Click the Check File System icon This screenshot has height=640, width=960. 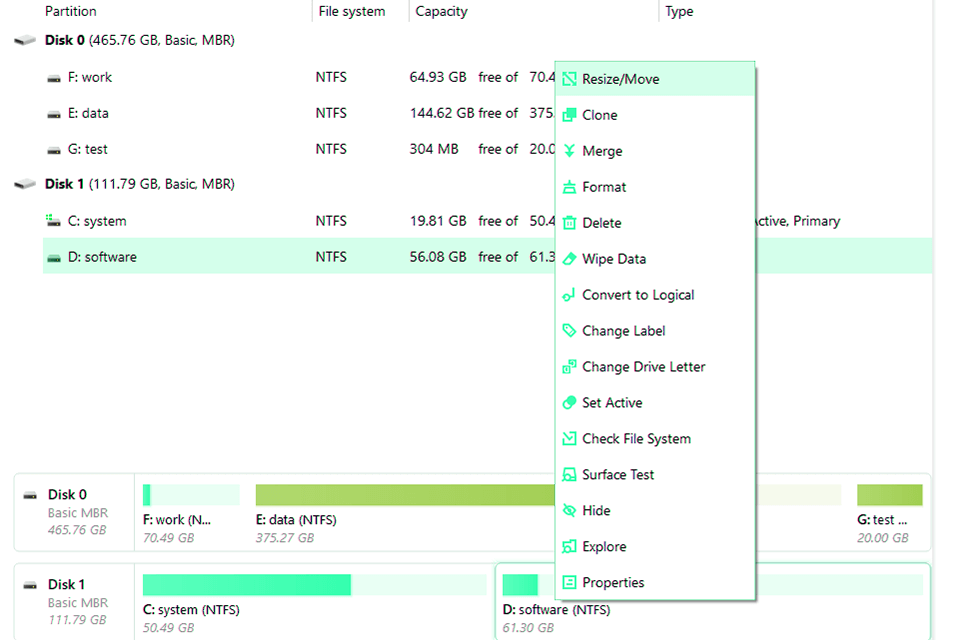tap(571, 438)
